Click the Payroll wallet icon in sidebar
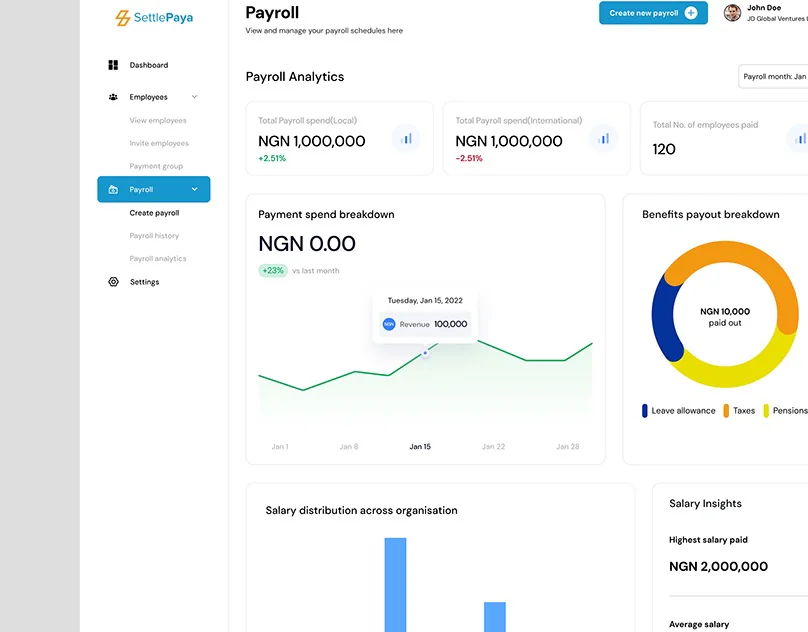Screen dimensions: 808x632 (x=113, y=190)
